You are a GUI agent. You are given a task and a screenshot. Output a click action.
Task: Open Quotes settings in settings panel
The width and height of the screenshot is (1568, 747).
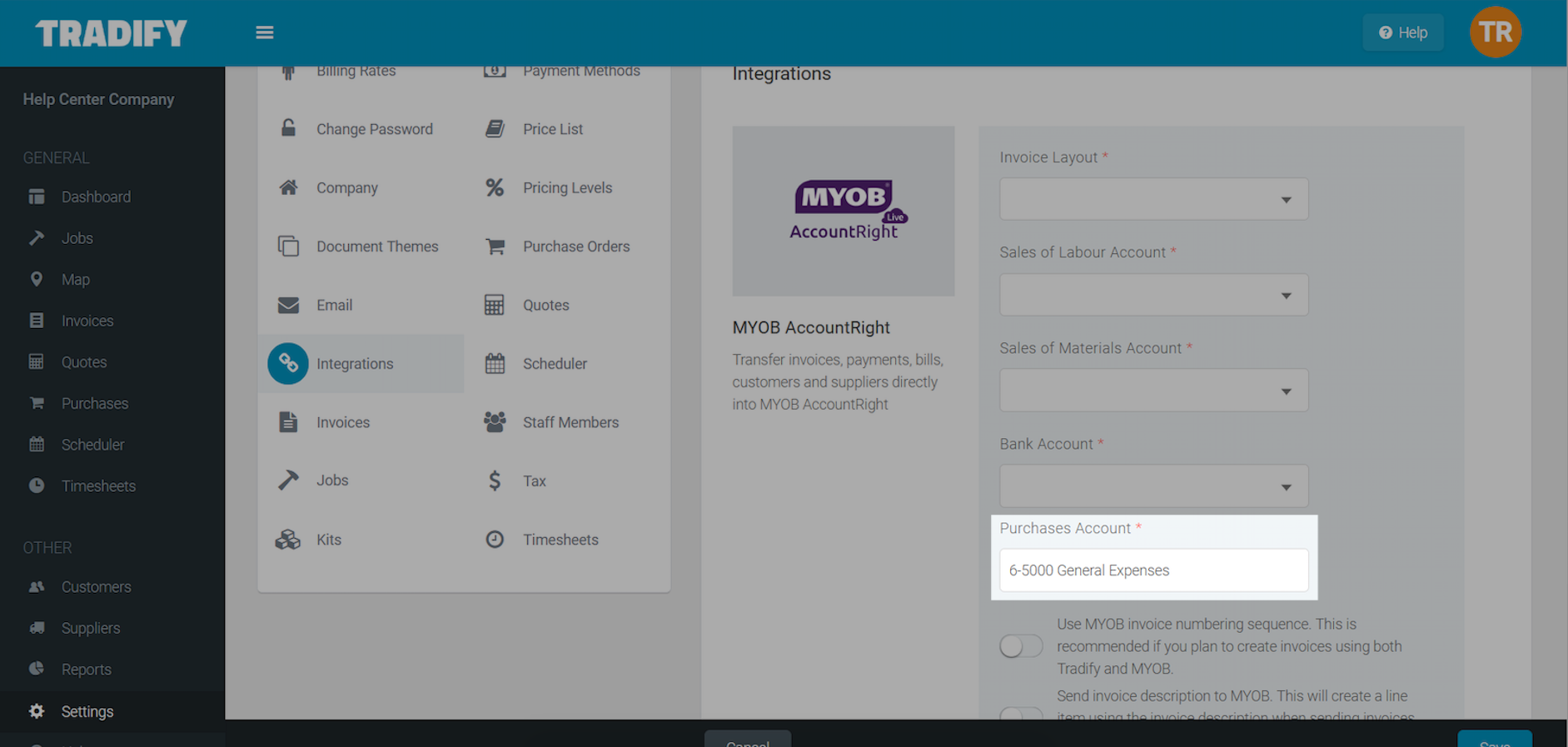[546, 305]
